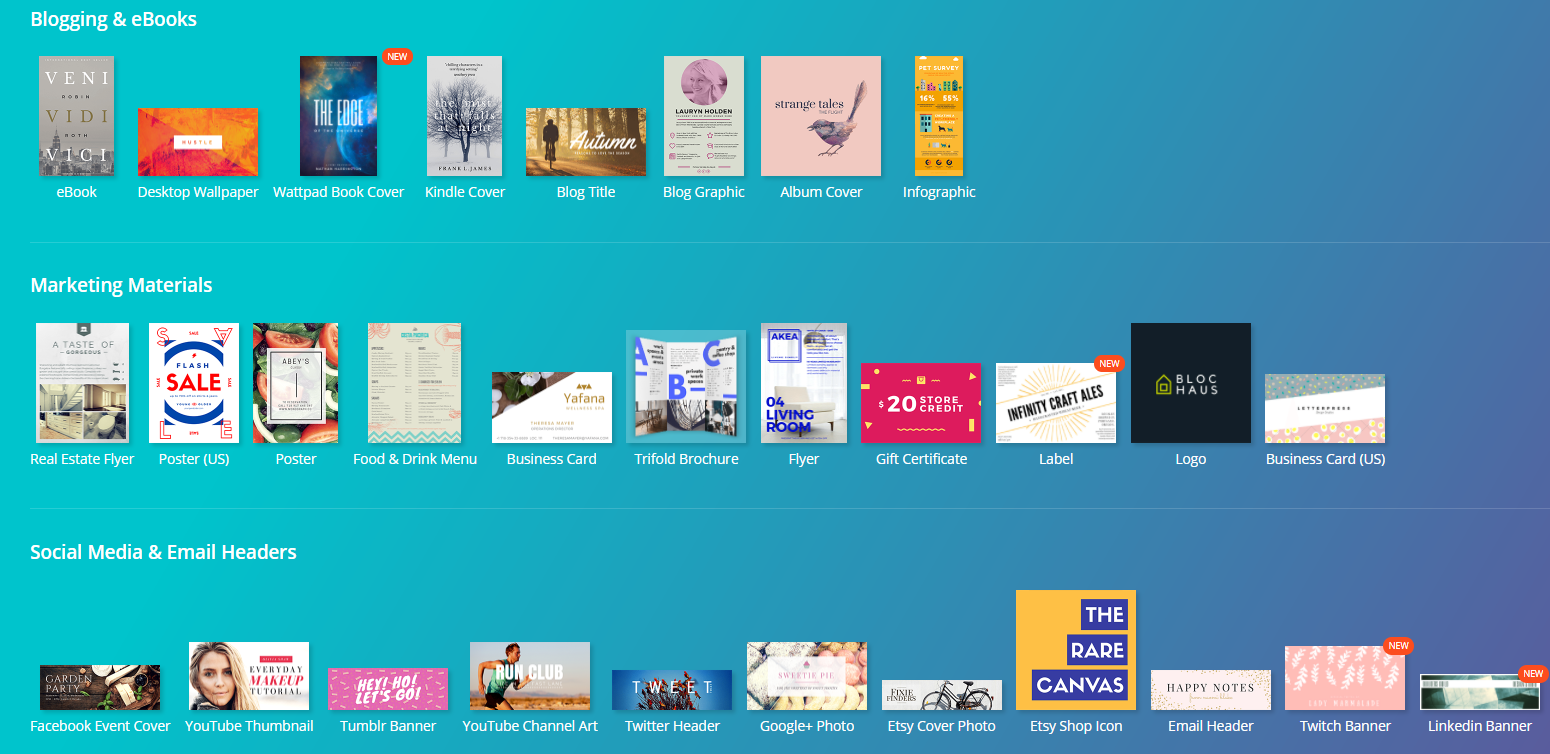Choose the new Wattpad Book Cover template
The height and width of the screenshot is (754, 1550).
pos(338,115)
